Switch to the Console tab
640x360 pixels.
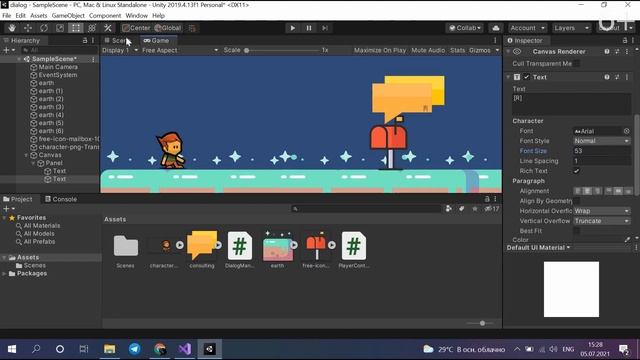61,199
